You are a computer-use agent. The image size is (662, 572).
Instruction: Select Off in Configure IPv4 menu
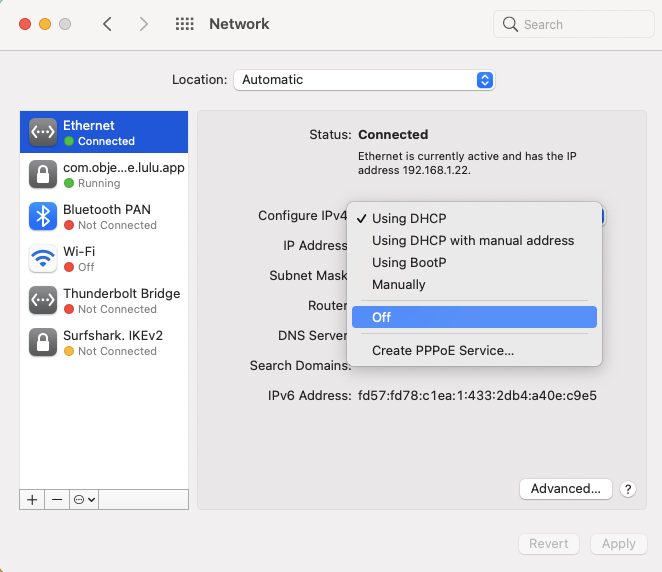[474, 317]
